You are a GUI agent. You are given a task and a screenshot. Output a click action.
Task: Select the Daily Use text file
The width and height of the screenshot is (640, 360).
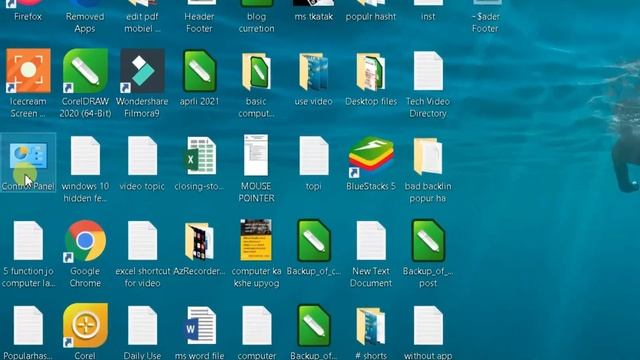point(142,326)
